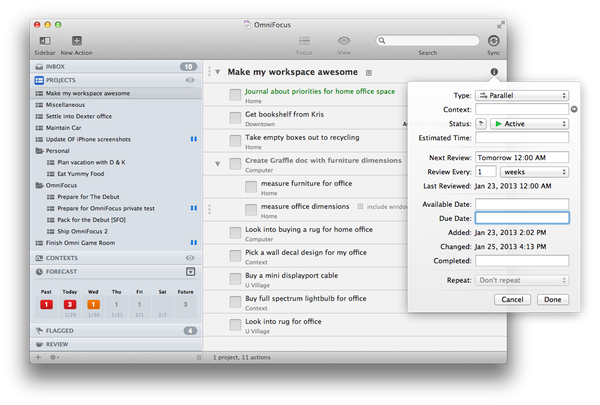Click the Next Review date field
The height and width of the screenshot is (405, 600).
(522, 157)
